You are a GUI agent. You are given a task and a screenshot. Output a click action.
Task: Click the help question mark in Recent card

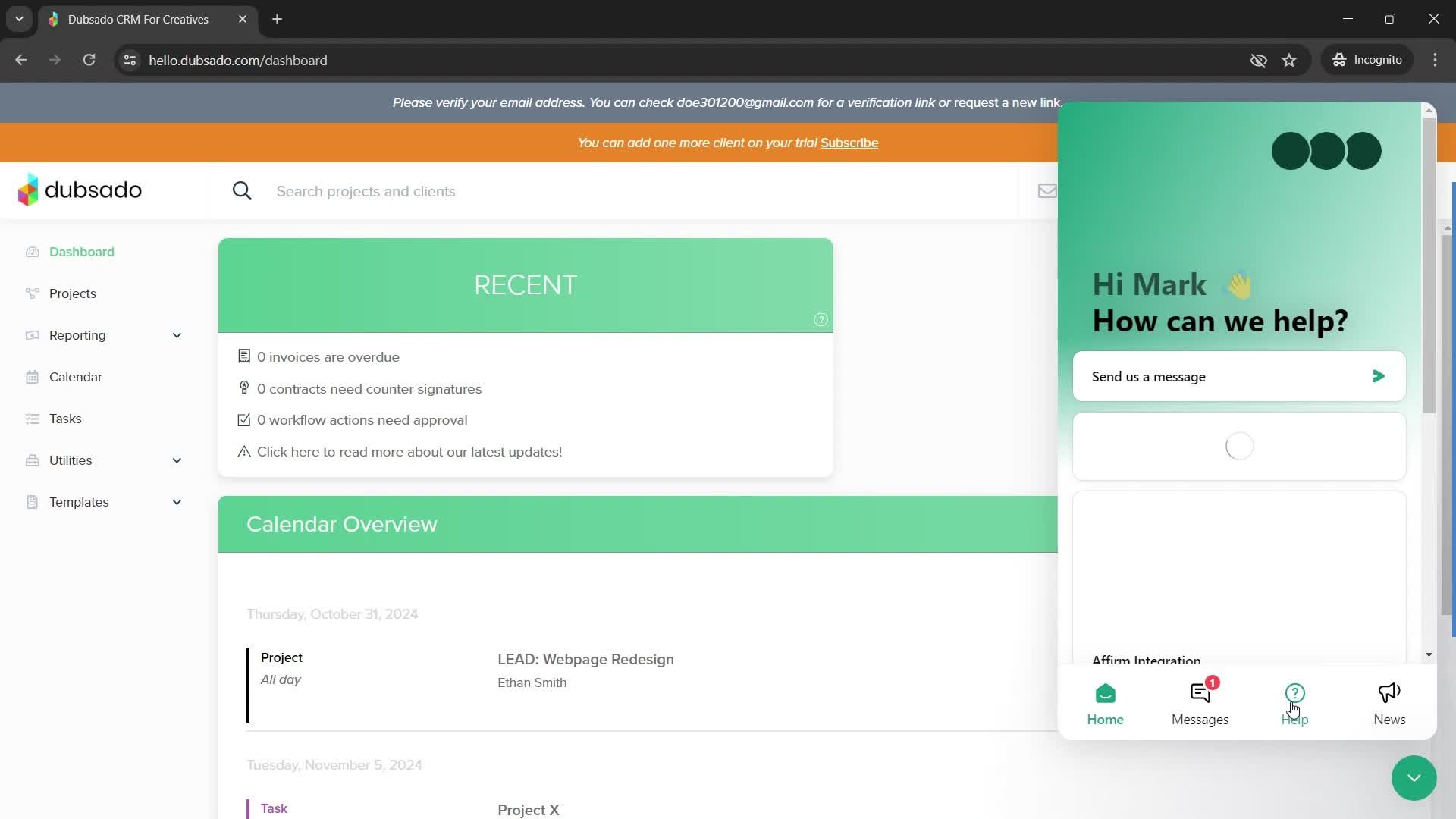821,319
